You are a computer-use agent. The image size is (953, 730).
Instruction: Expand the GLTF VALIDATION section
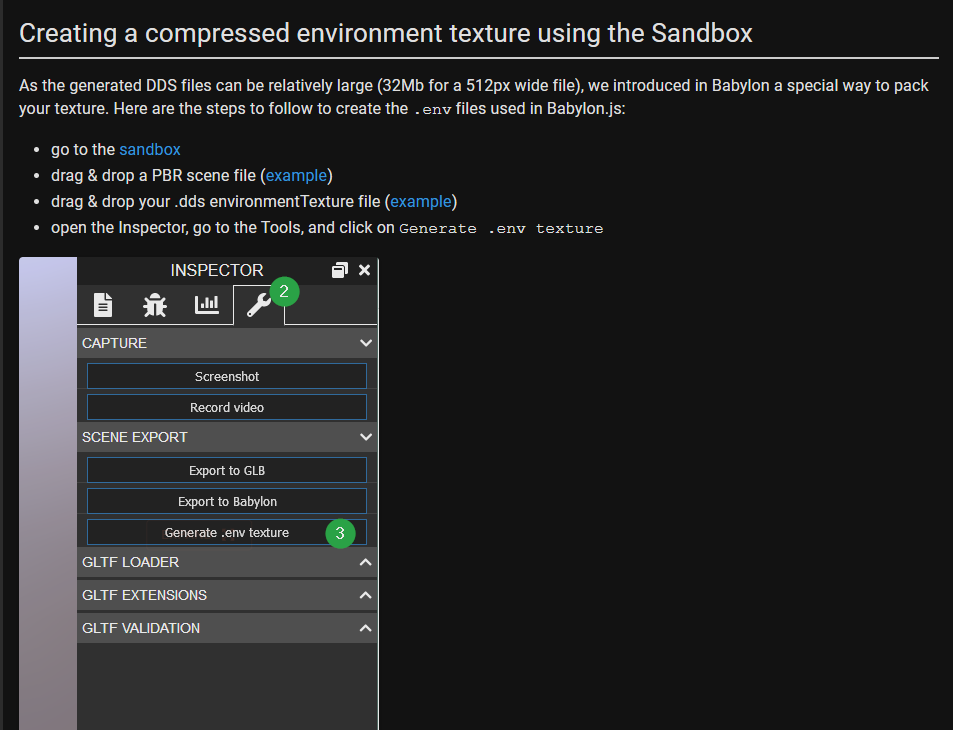(x=227, y=628)
